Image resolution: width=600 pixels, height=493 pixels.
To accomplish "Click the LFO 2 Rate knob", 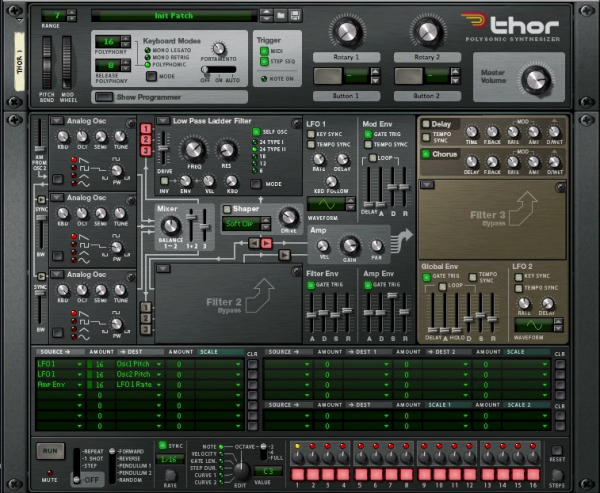I will click(524, 304).
